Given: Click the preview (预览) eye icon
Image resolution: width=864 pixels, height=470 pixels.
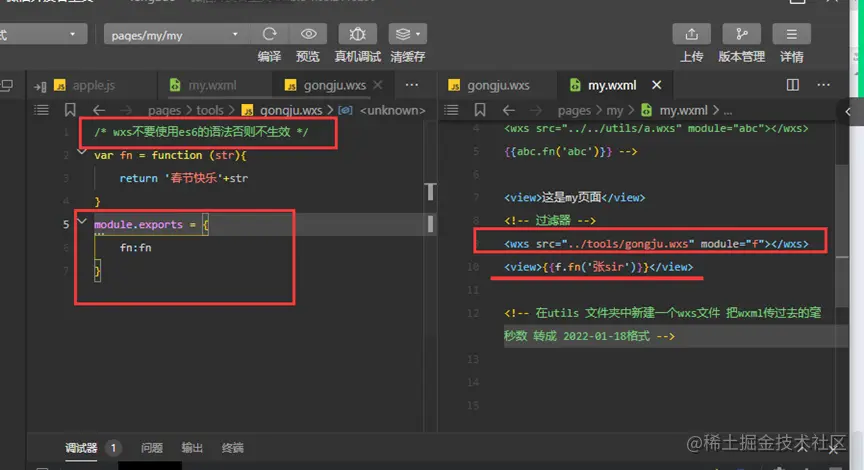Looking at the screenshot, I should pyautogui.click(x=309, y=34).
